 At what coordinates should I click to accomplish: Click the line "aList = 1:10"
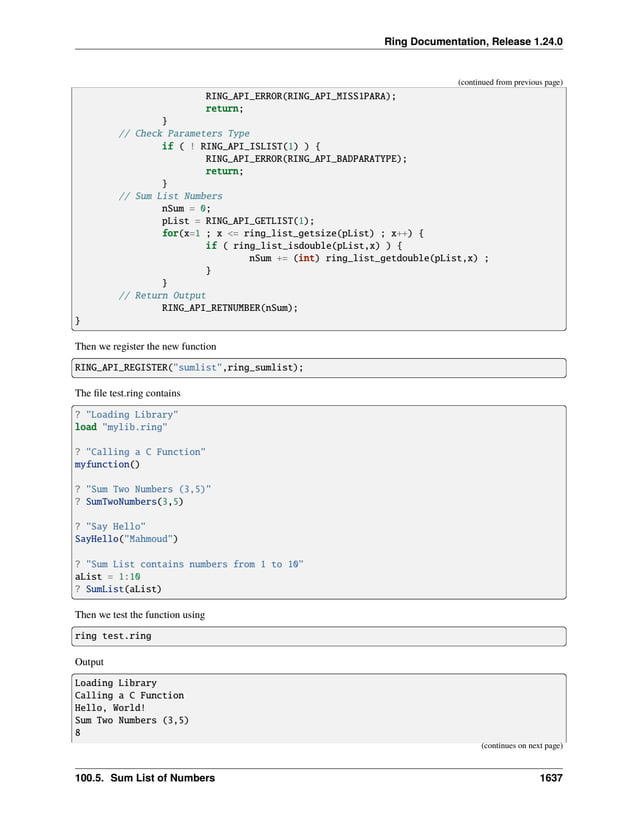(107, 577)
